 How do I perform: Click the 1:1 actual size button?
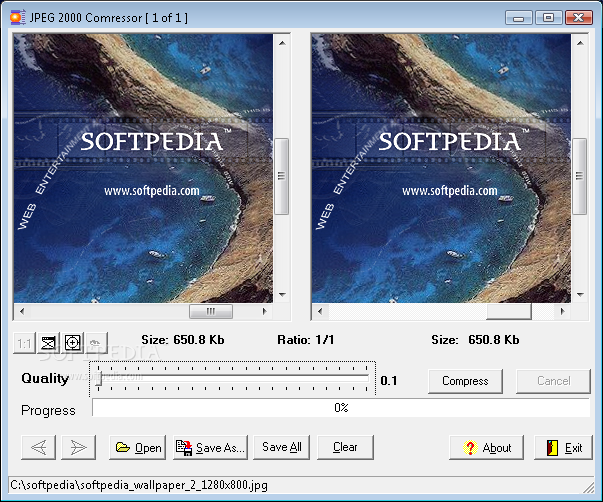tap(24, 343)
